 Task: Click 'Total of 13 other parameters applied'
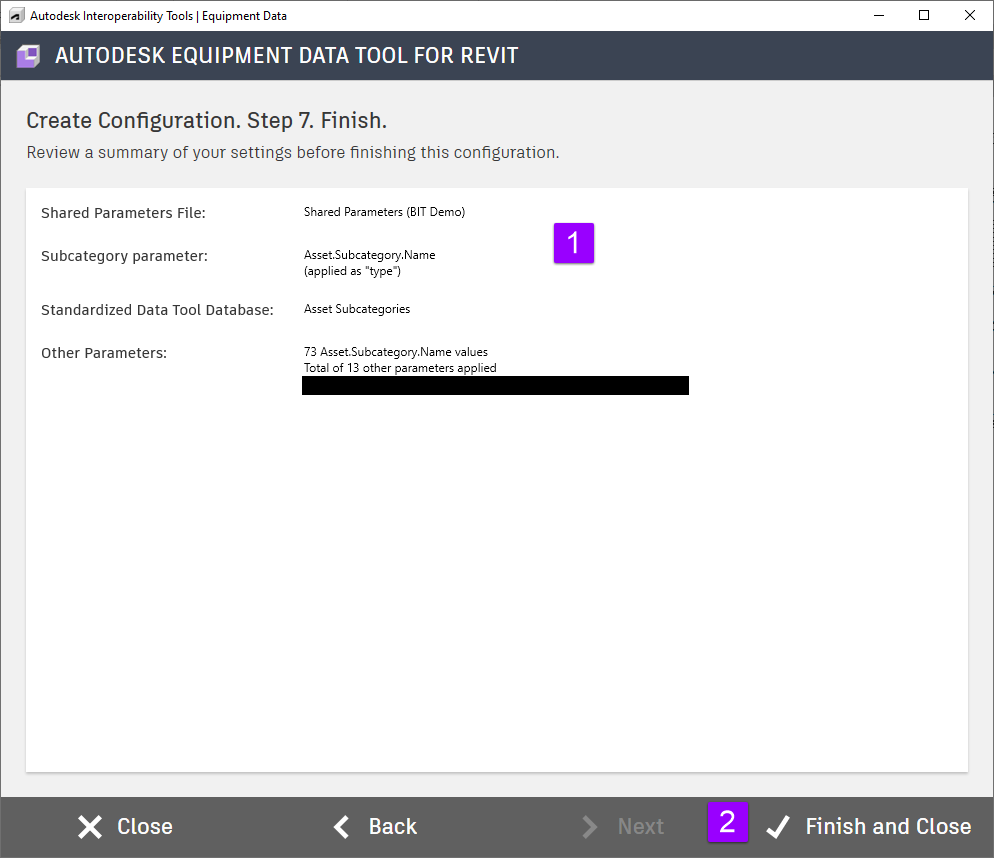(x=400, y=368)
